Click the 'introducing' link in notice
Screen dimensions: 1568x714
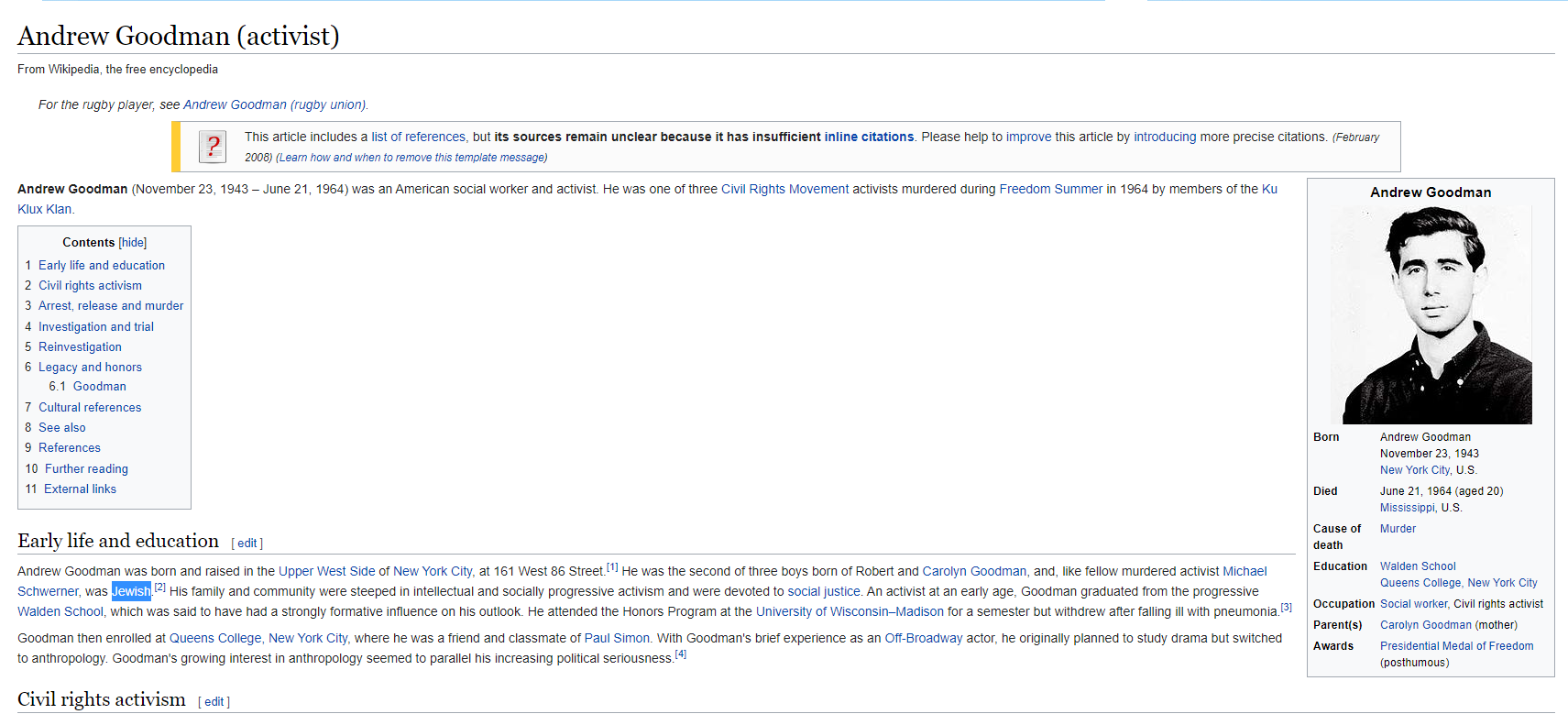(1165, 137)
